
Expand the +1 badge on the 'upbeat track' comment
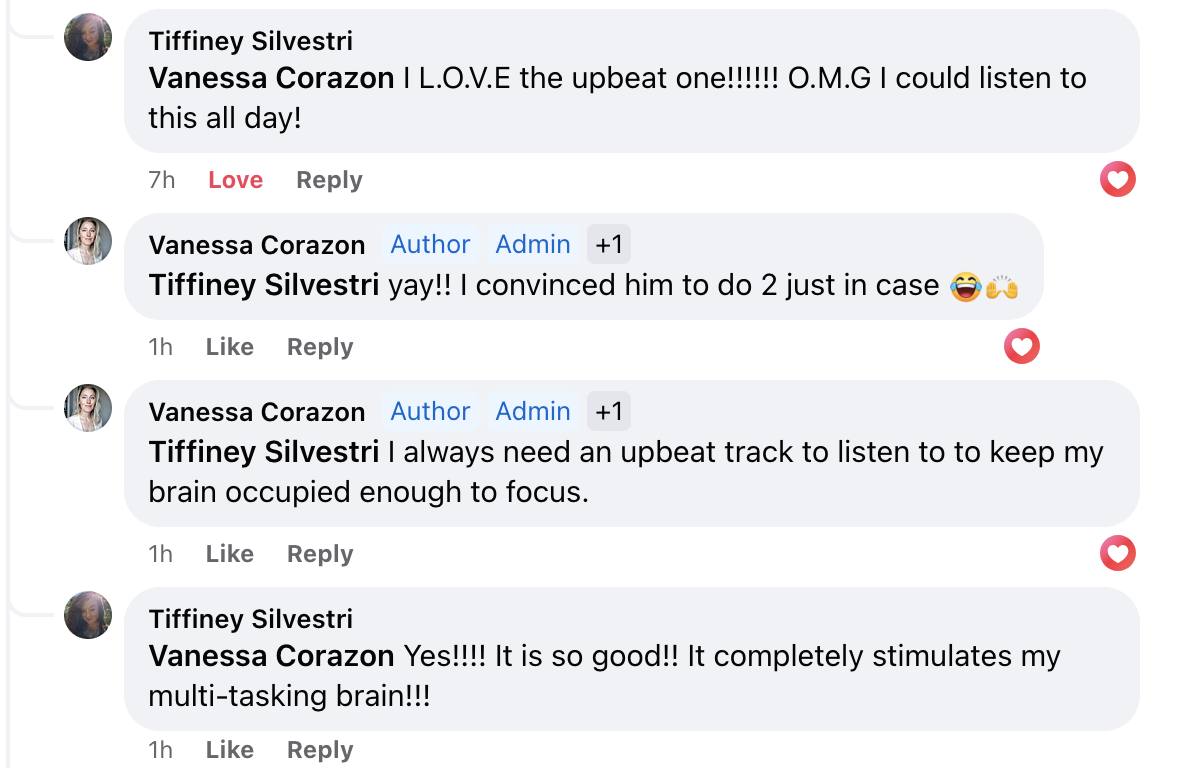608,412
